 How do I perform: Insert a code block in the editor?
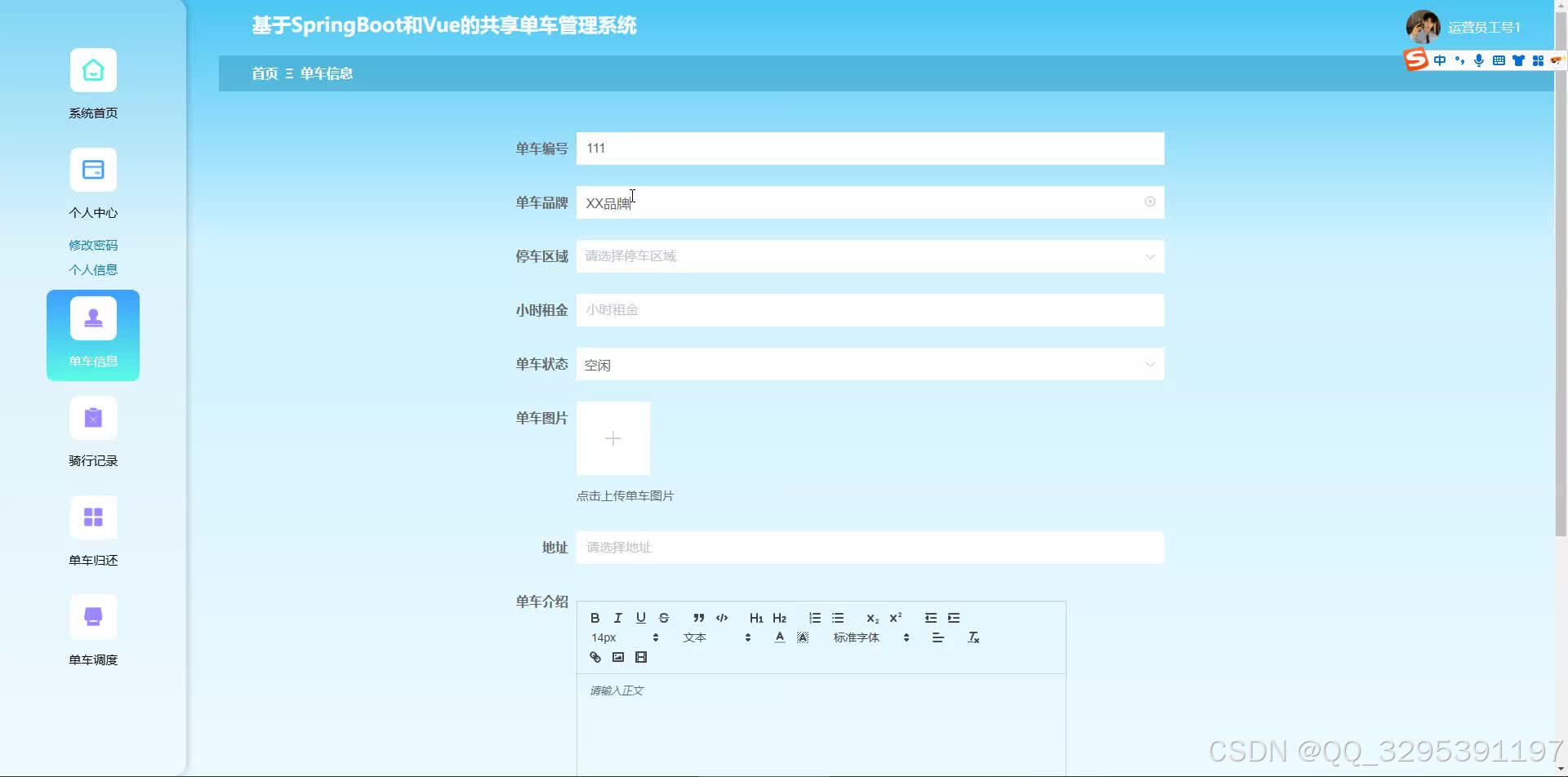click(722, 618)
